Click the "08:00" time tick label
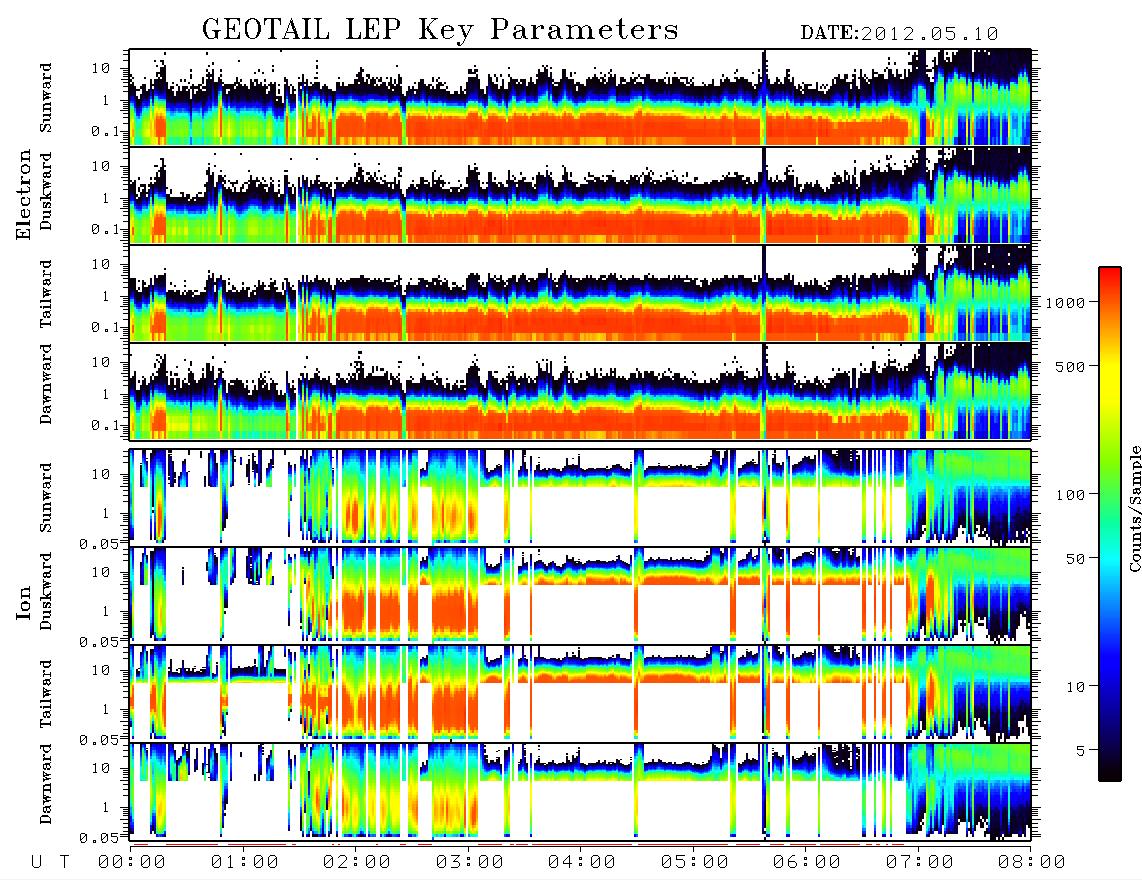 pos(1032,862)
